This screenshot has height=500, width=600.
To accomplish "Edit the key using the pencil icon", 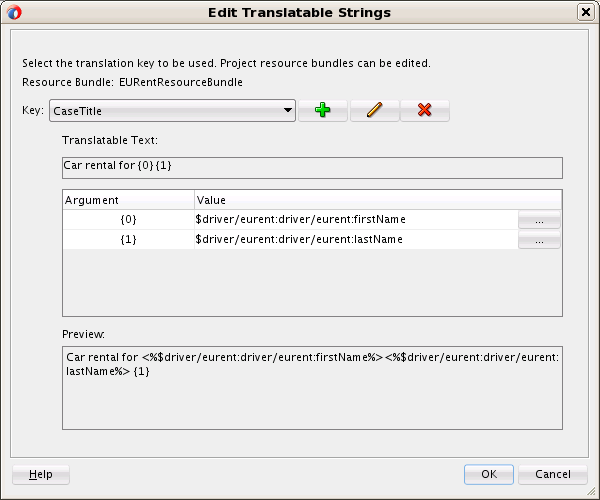I will tap(374, 111).
